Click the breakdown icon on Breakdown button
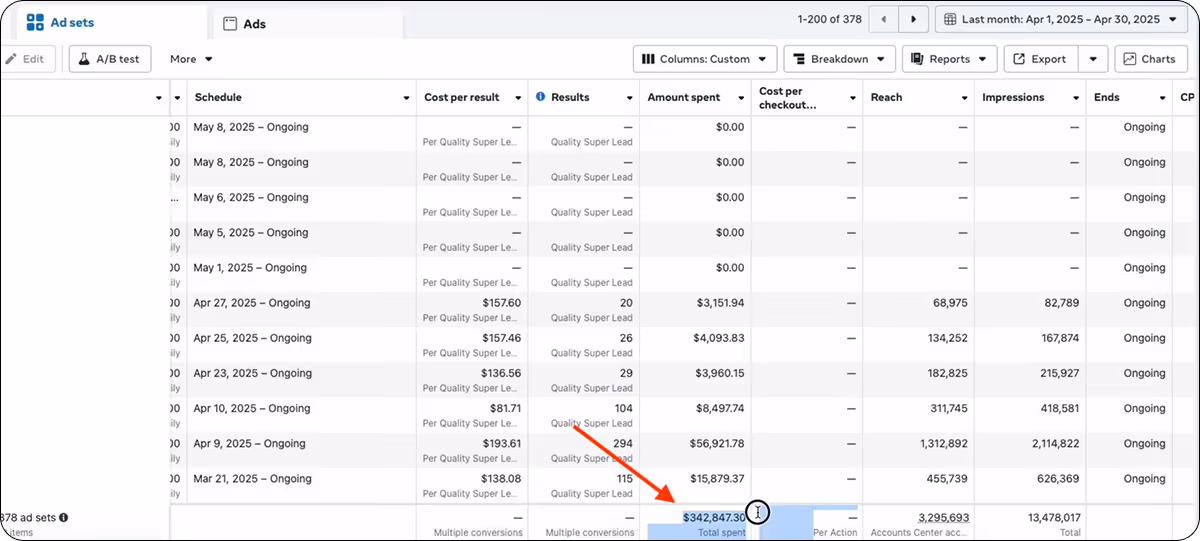 point(799,59)
